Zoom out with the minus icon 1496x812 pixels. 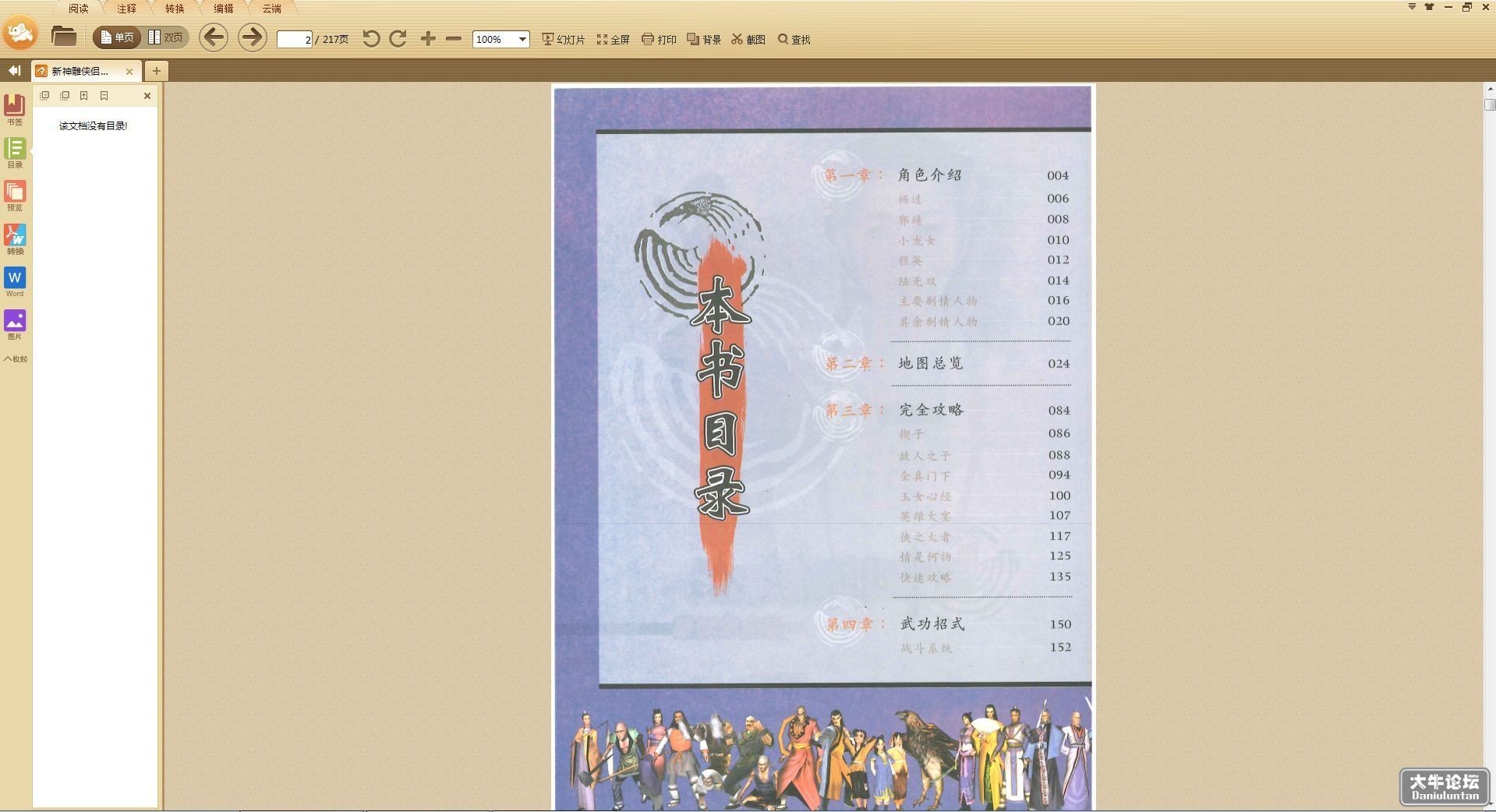coord(454,38)
